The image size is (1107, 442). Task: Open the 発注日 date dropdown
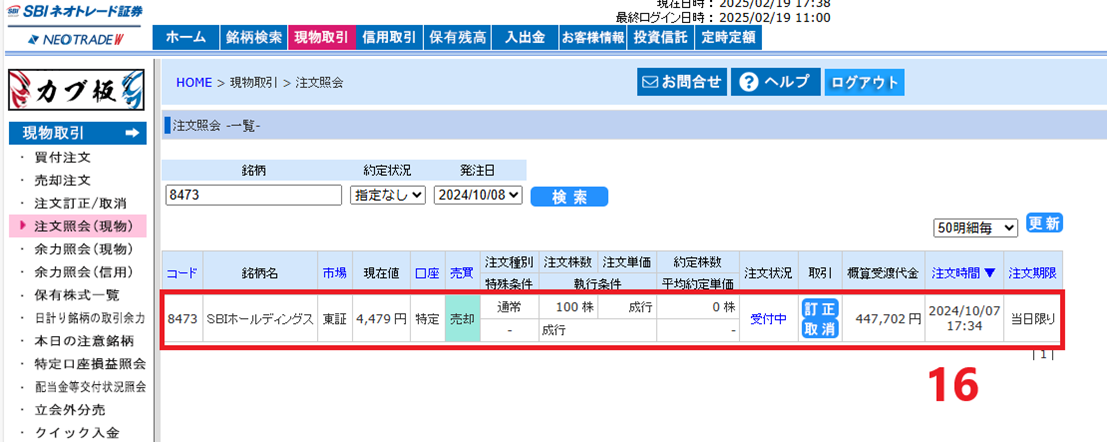point(479,196)
